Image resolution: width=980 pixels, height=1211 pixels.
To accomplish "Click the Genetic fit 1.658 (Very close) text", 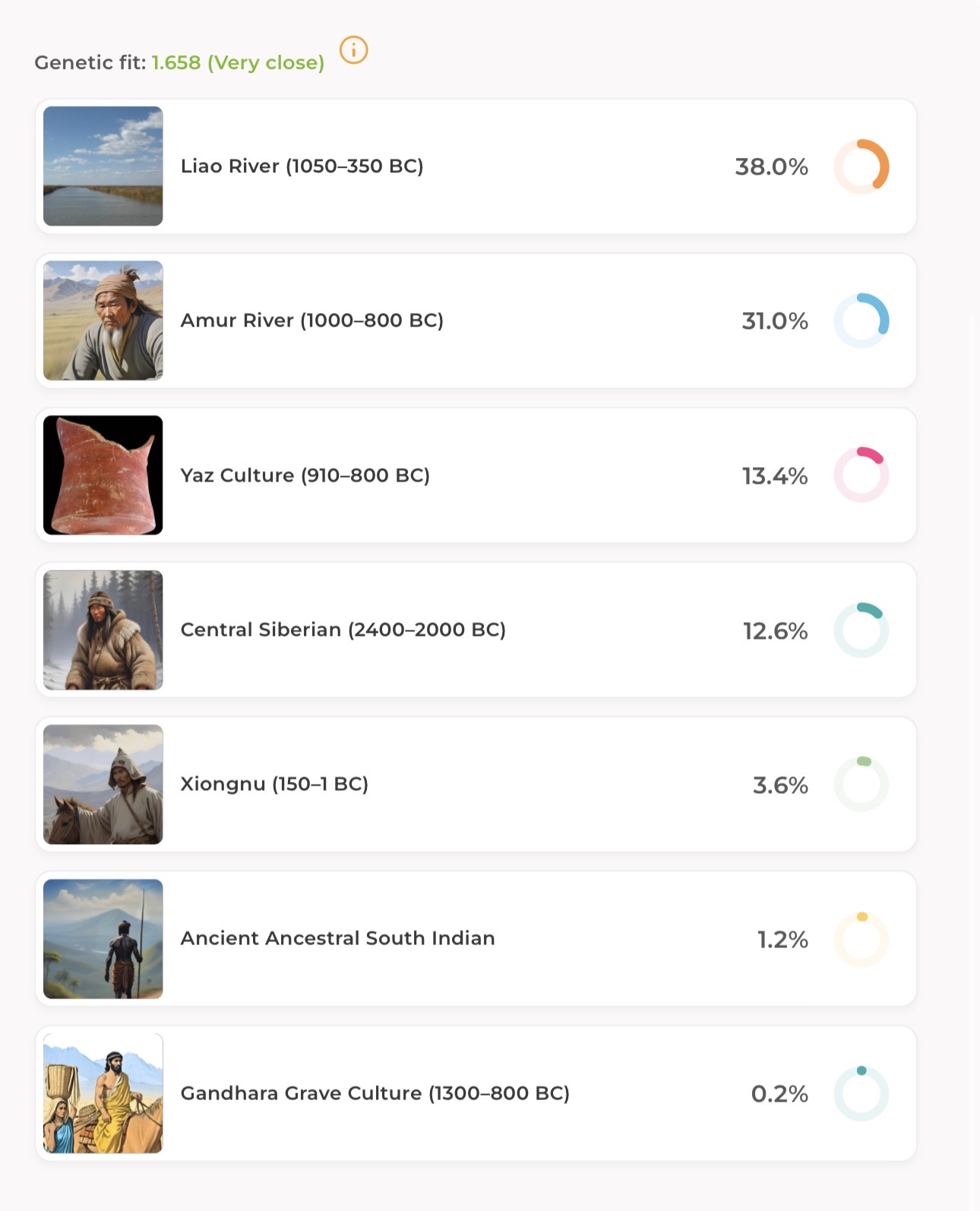I will 179,62.
